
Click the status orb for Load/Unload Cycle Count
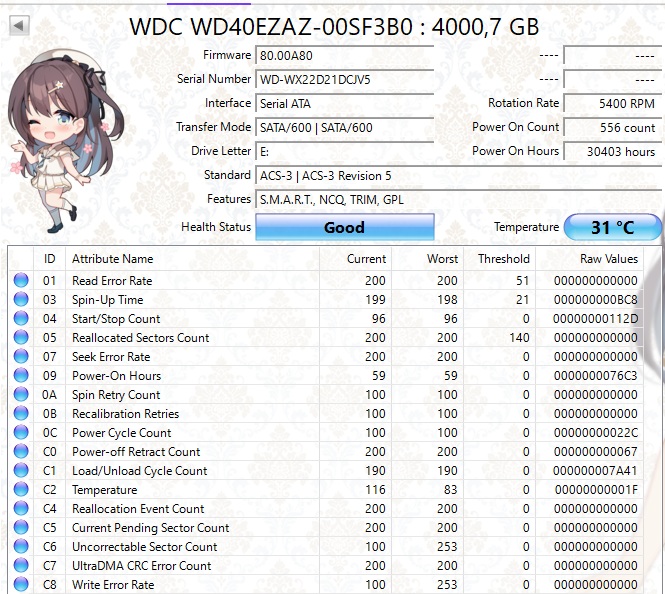click(x=21, y=470)
